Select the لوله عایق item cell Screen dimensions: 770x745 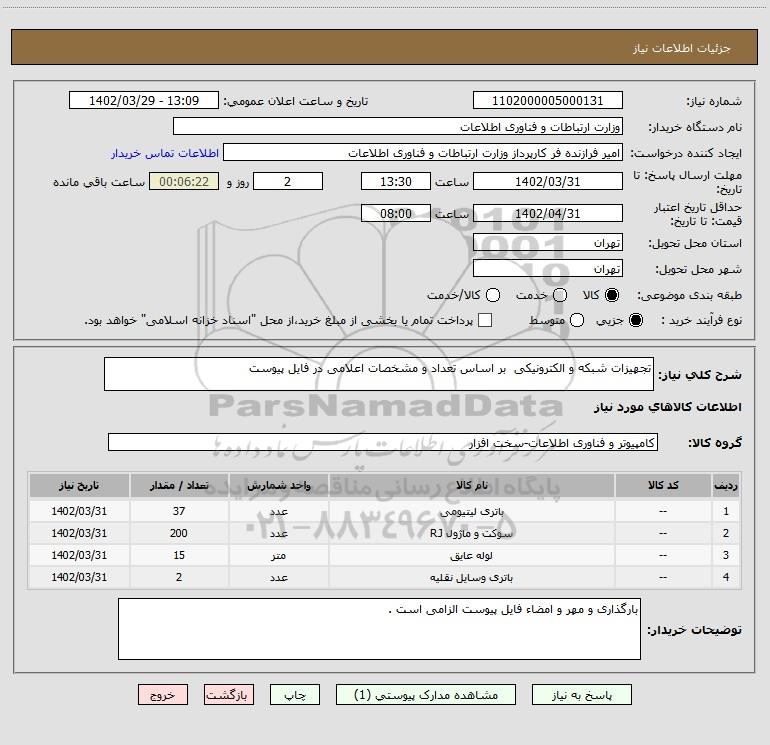click(x=471, y=555)
